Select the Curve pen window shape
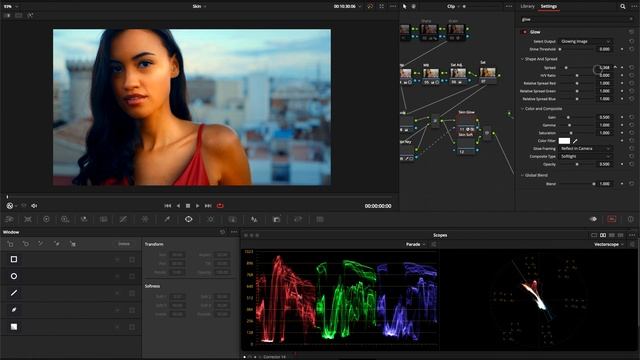This screenshot has width=640, height=360. 14,310
